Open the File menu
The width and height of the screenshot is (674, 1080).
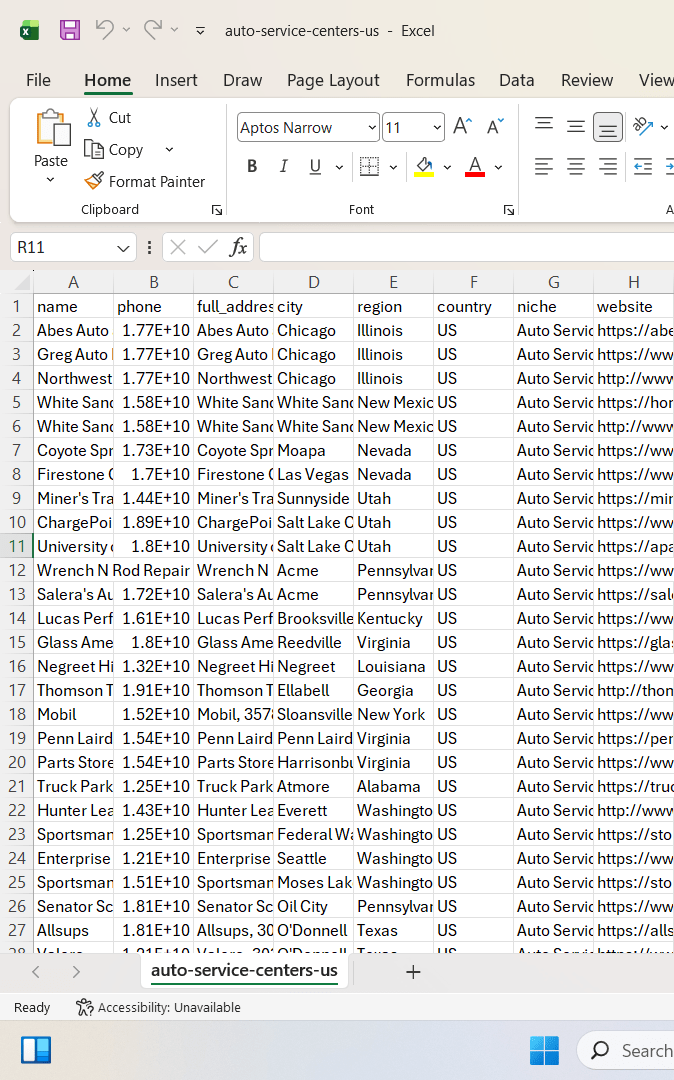point(39,80)
